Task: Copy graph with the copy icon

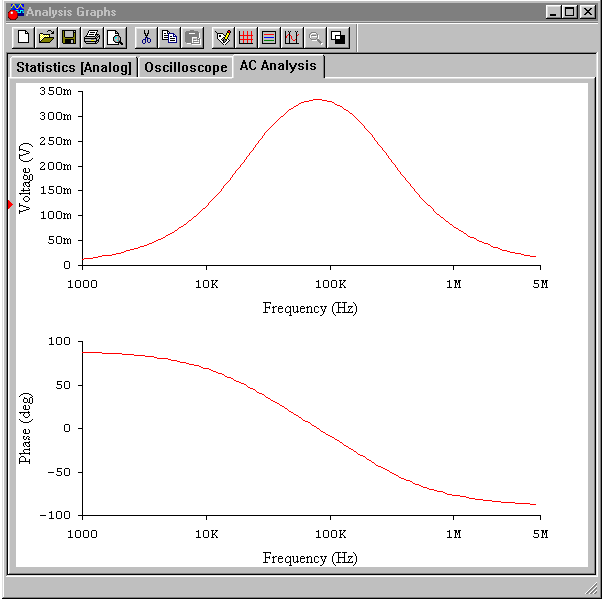Action: (169, 37)
